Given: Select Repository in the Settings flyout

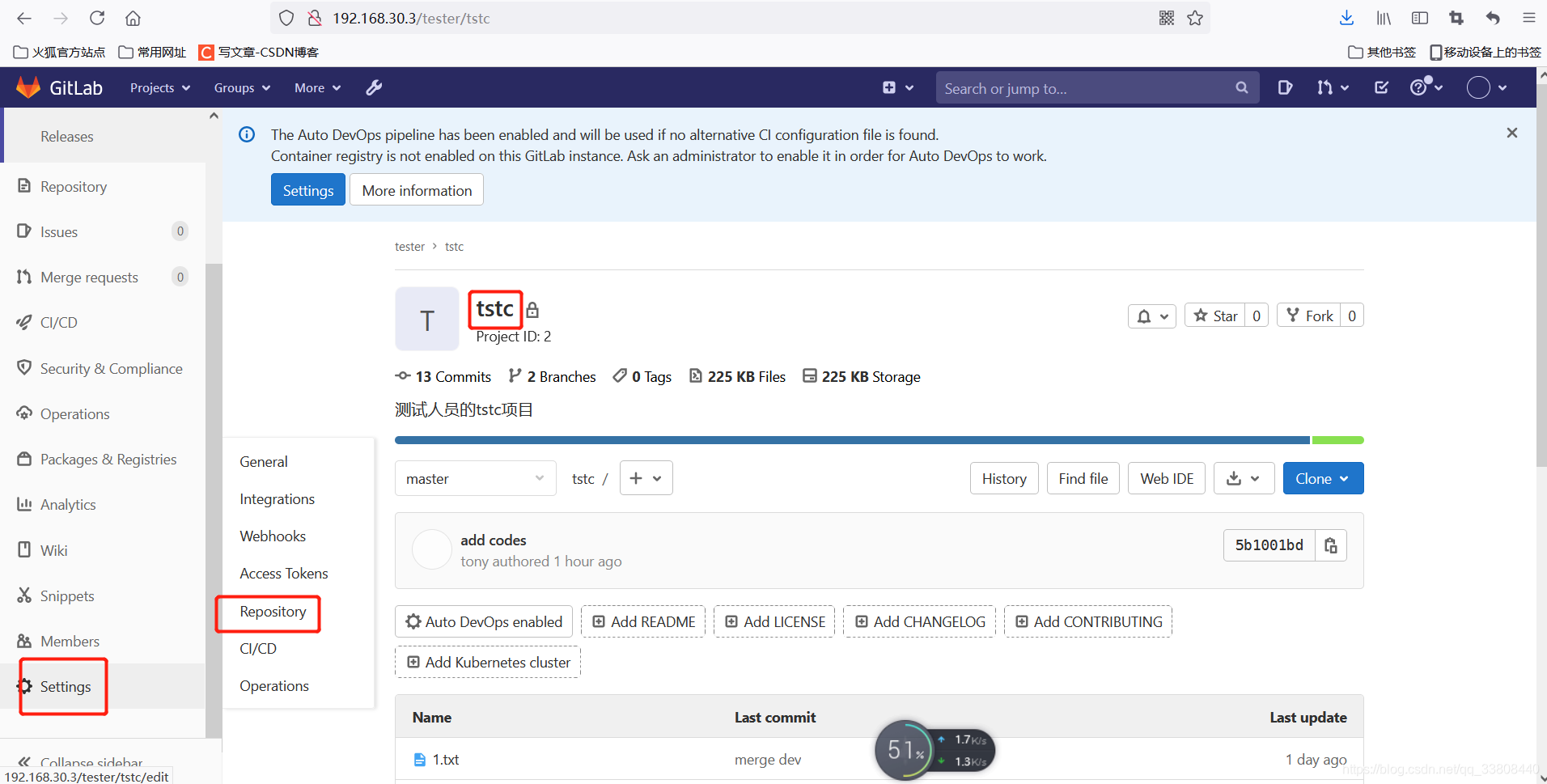Looking at the screenshot, I should pyautogui.click(x=273, y=612).
